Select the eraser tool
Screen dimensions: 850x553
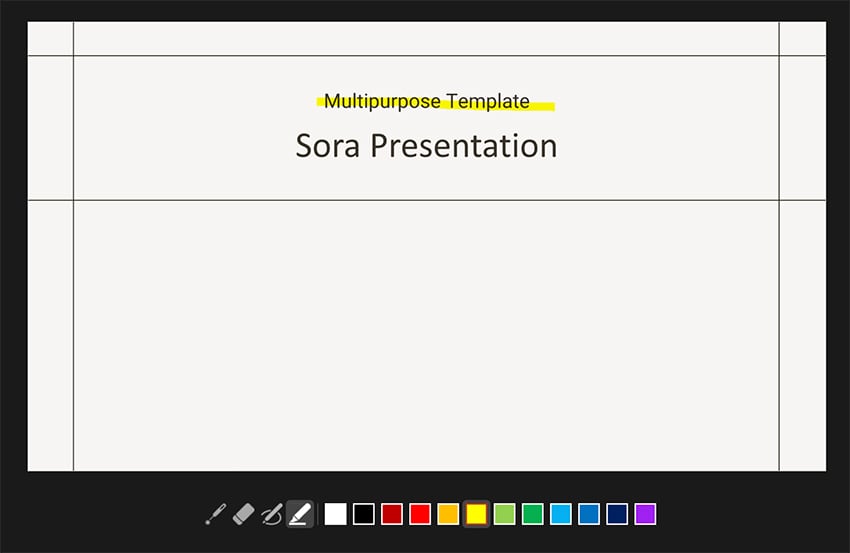click(x=243, y=514)
